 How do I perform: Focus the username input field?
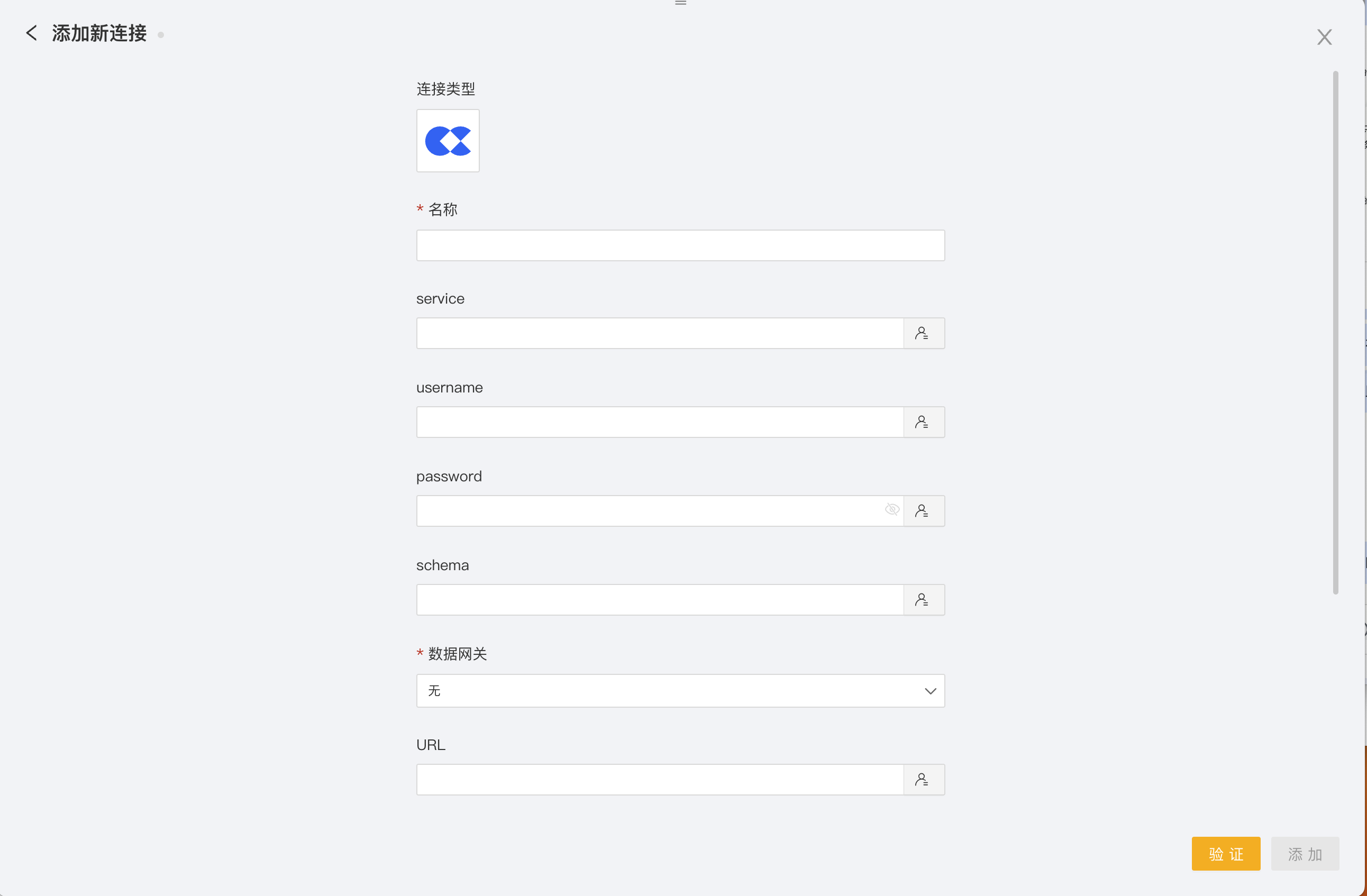(x=659, y=422)
